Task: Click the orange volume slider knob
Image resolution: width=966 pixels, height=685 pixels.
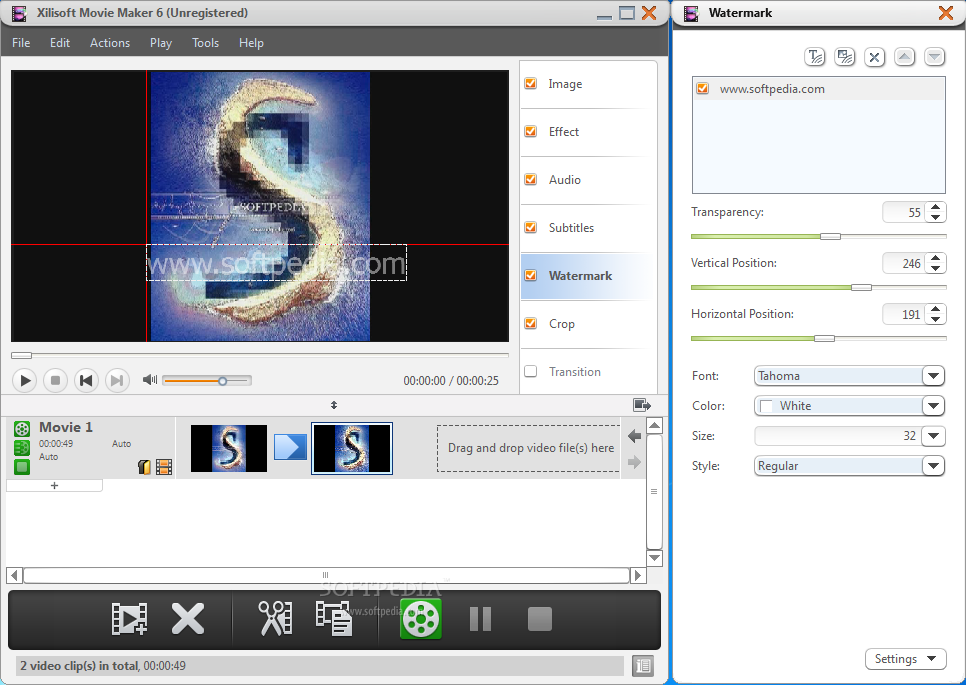Action: pos(222,381)
